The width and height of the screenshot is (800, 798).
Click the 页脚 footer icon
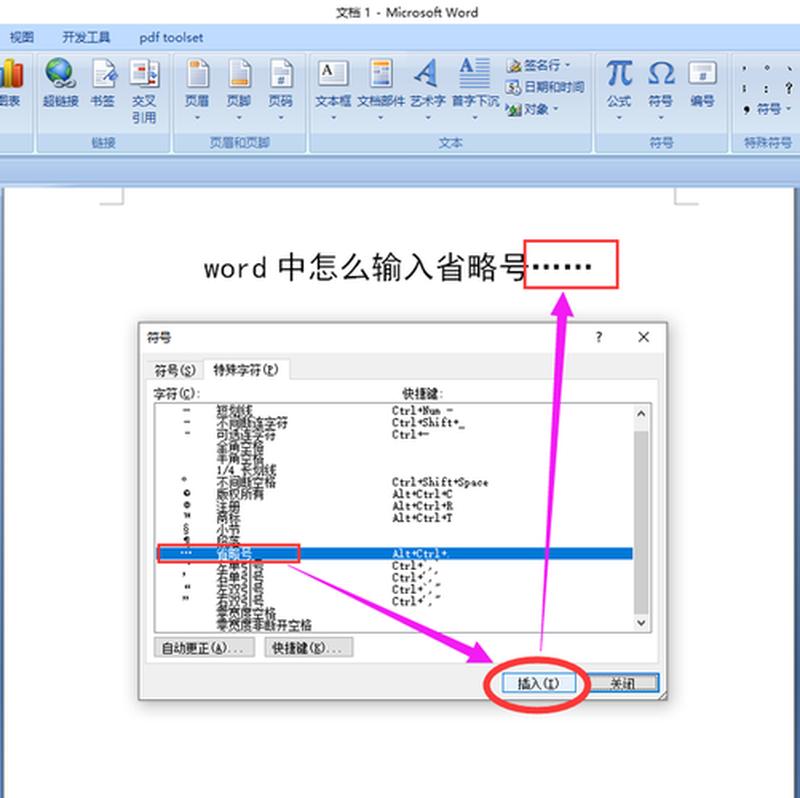click(239, 73)
